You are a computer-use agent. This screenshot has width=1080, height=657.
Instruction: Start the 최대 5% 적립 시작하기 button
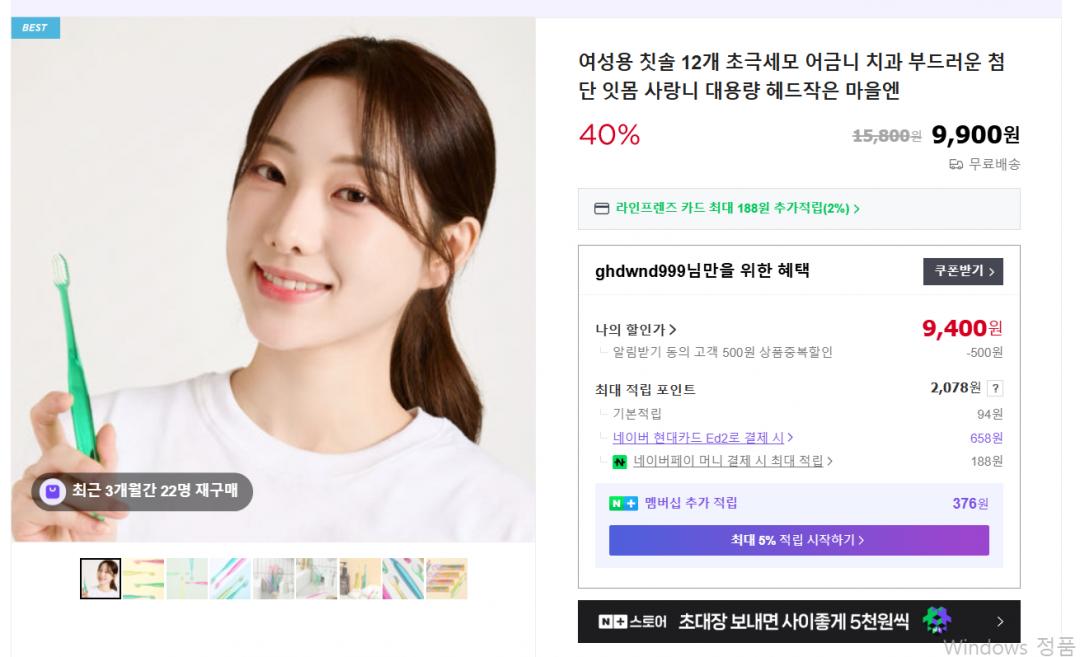798,540
